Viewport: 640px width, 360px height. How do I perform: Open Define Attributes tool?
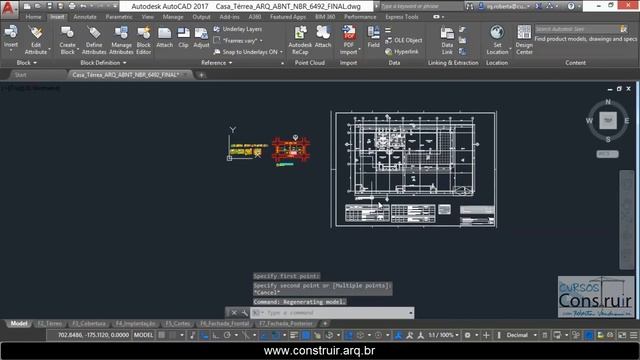94,40
